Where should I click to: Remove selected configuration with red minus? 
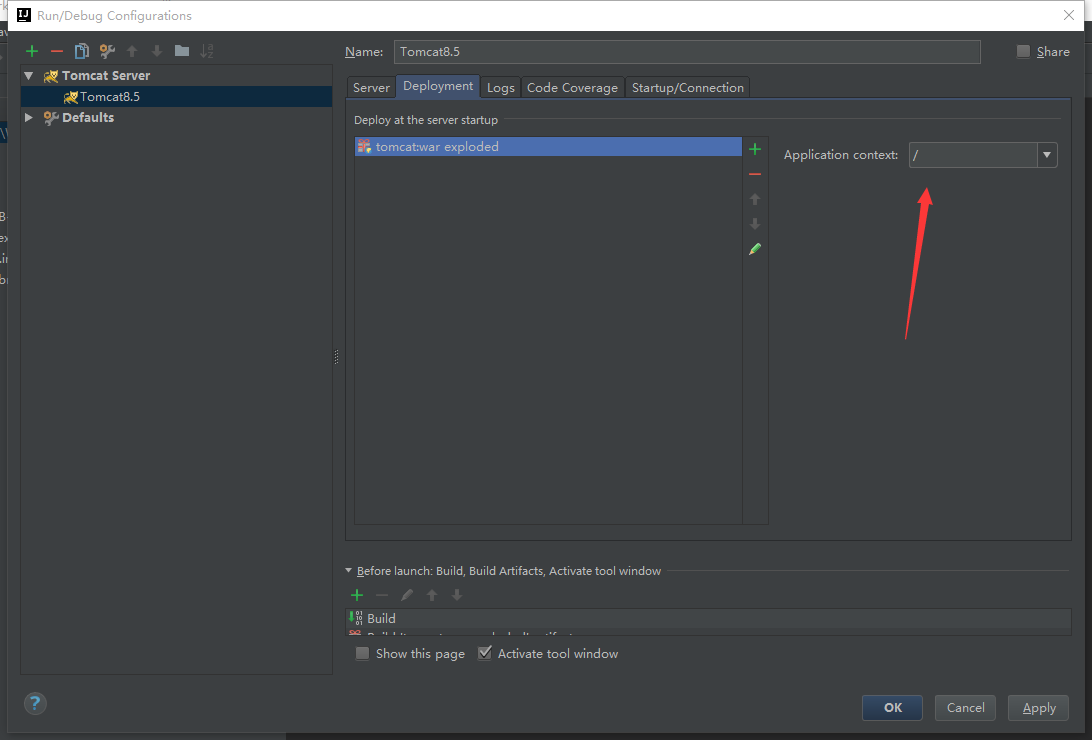[x=57, y=51]
